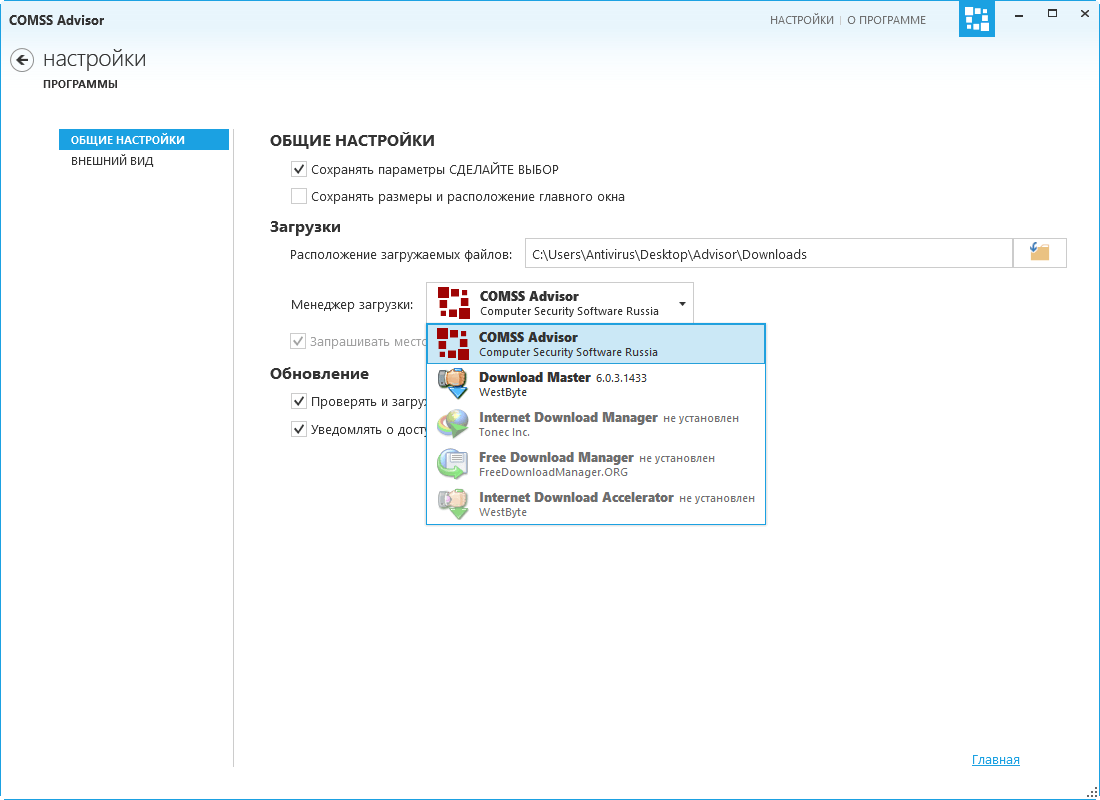Viewport: 1100px width, 800px height.
Task: Choose Free Download Manager option
Action: tap(596, 464)
